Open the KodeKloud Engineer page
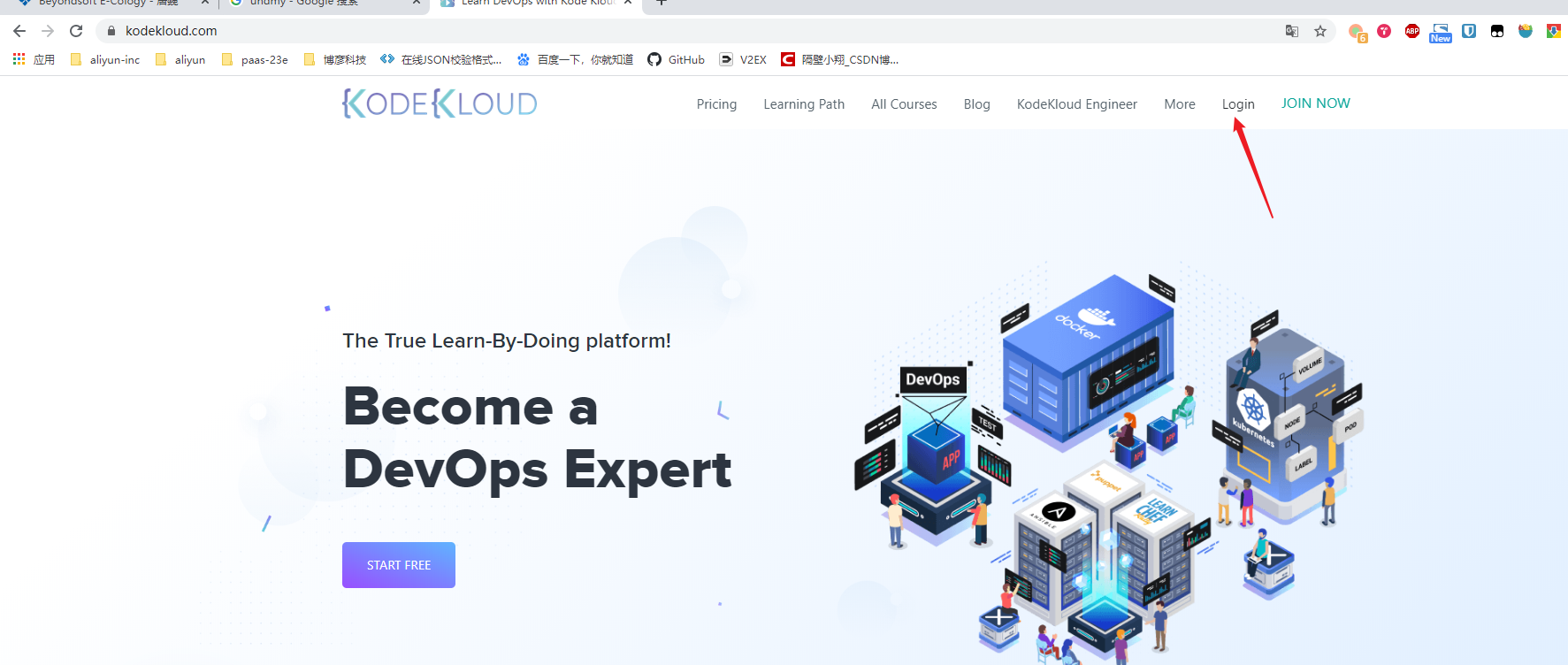The width and height of the screenshot is (1568, 665). click(1077, 104)
